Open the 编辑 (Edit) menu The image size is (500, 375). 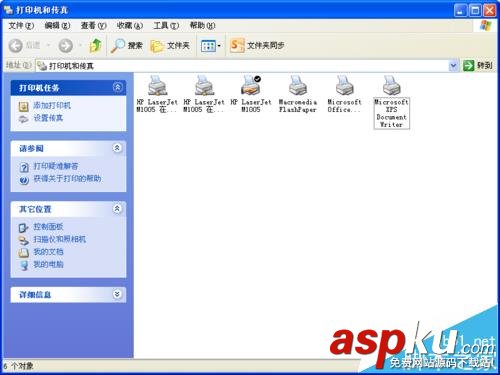(x=57, y=26)
